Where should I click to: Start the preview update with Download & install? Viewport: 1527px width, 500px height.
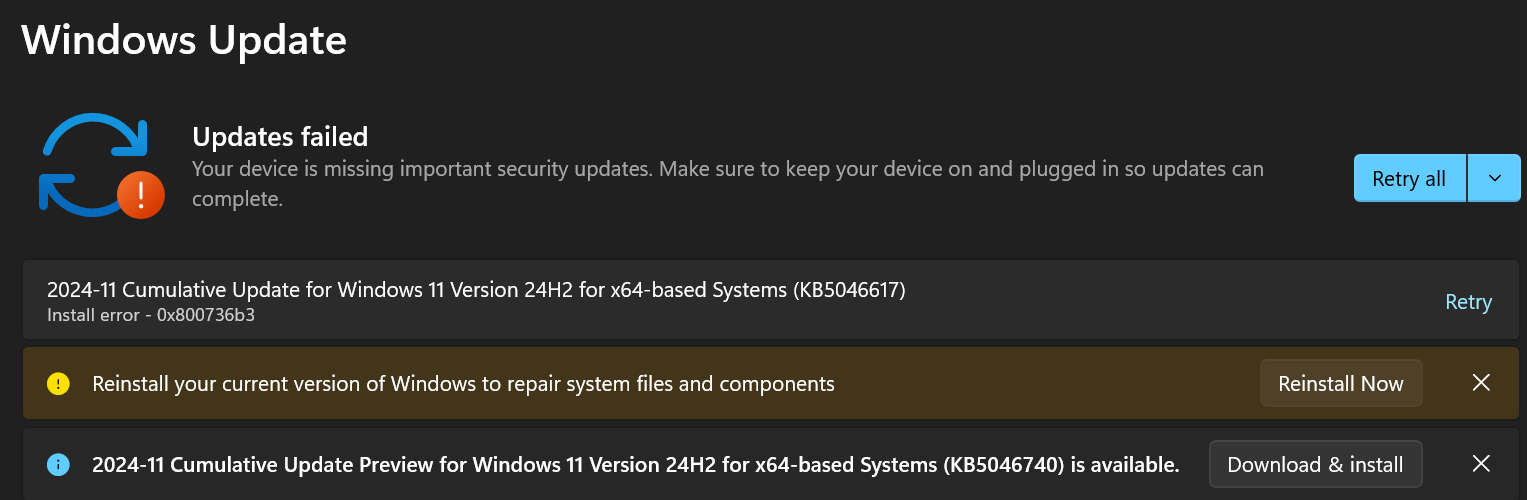point(1315,464)
